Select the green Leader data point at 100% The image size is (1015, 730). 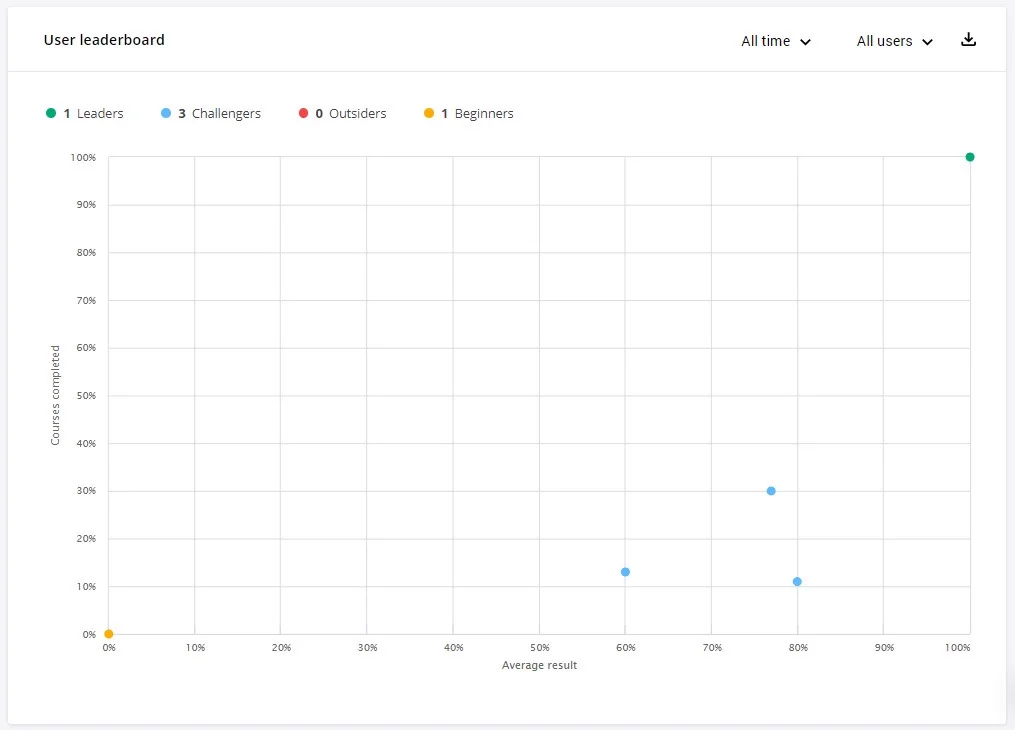click(x=968, y=157)
